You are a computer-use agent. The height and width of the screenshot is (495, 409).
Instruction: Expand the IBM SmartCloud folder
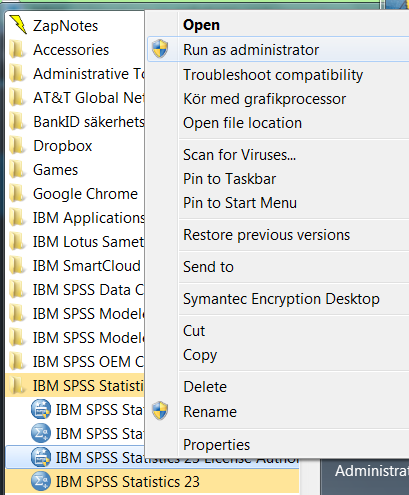(75, 266)
